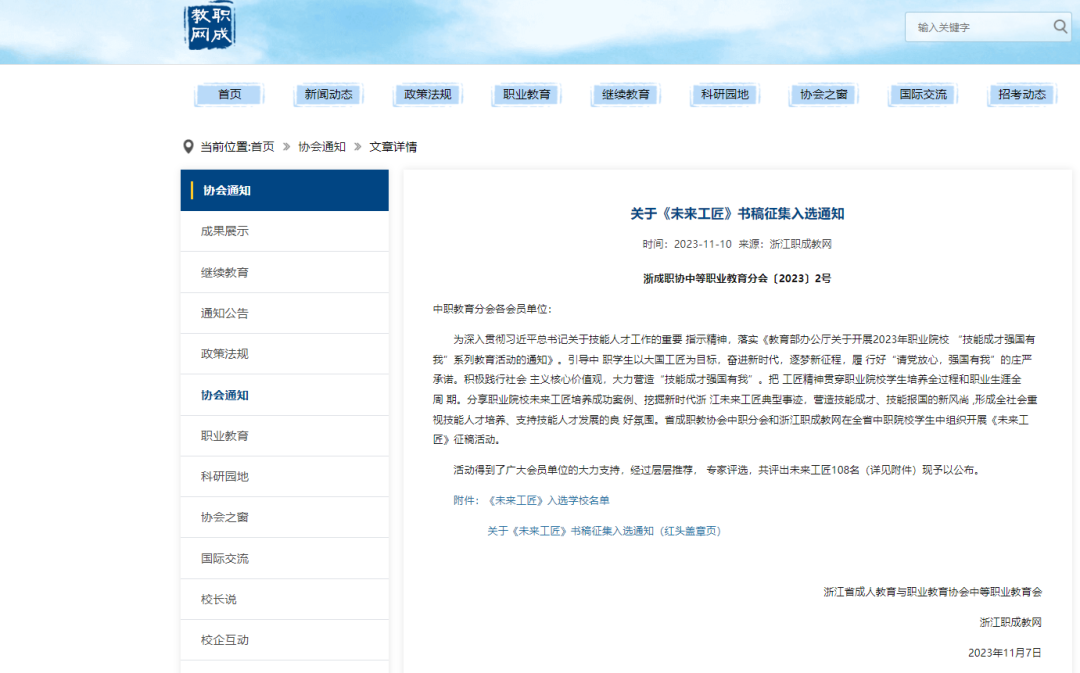Click the location pin breadcrumb icon
1080x673 pixels.
(x=188, y=145)
